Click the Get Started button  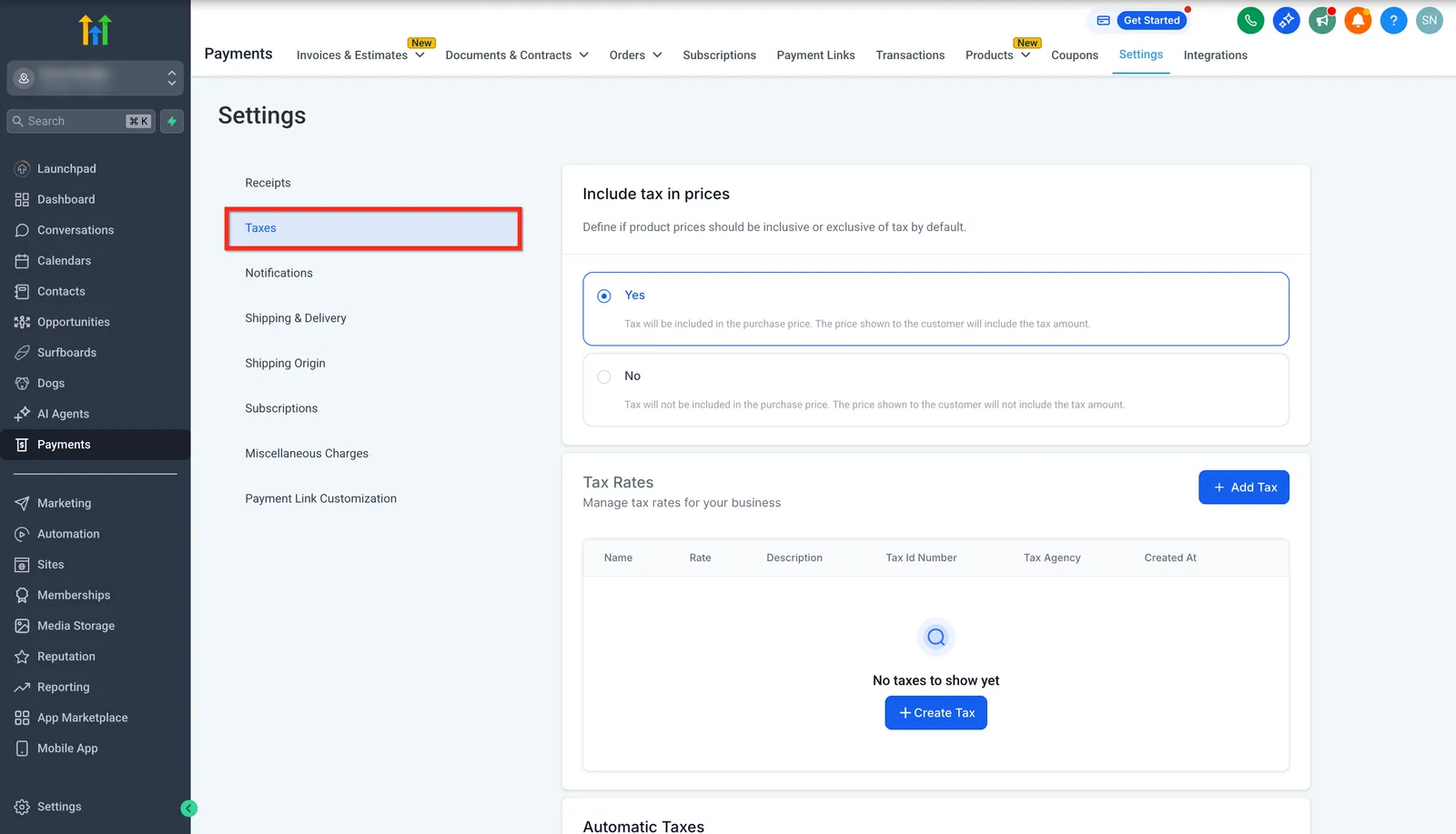pyautogui.click(x=1151, y=20)
